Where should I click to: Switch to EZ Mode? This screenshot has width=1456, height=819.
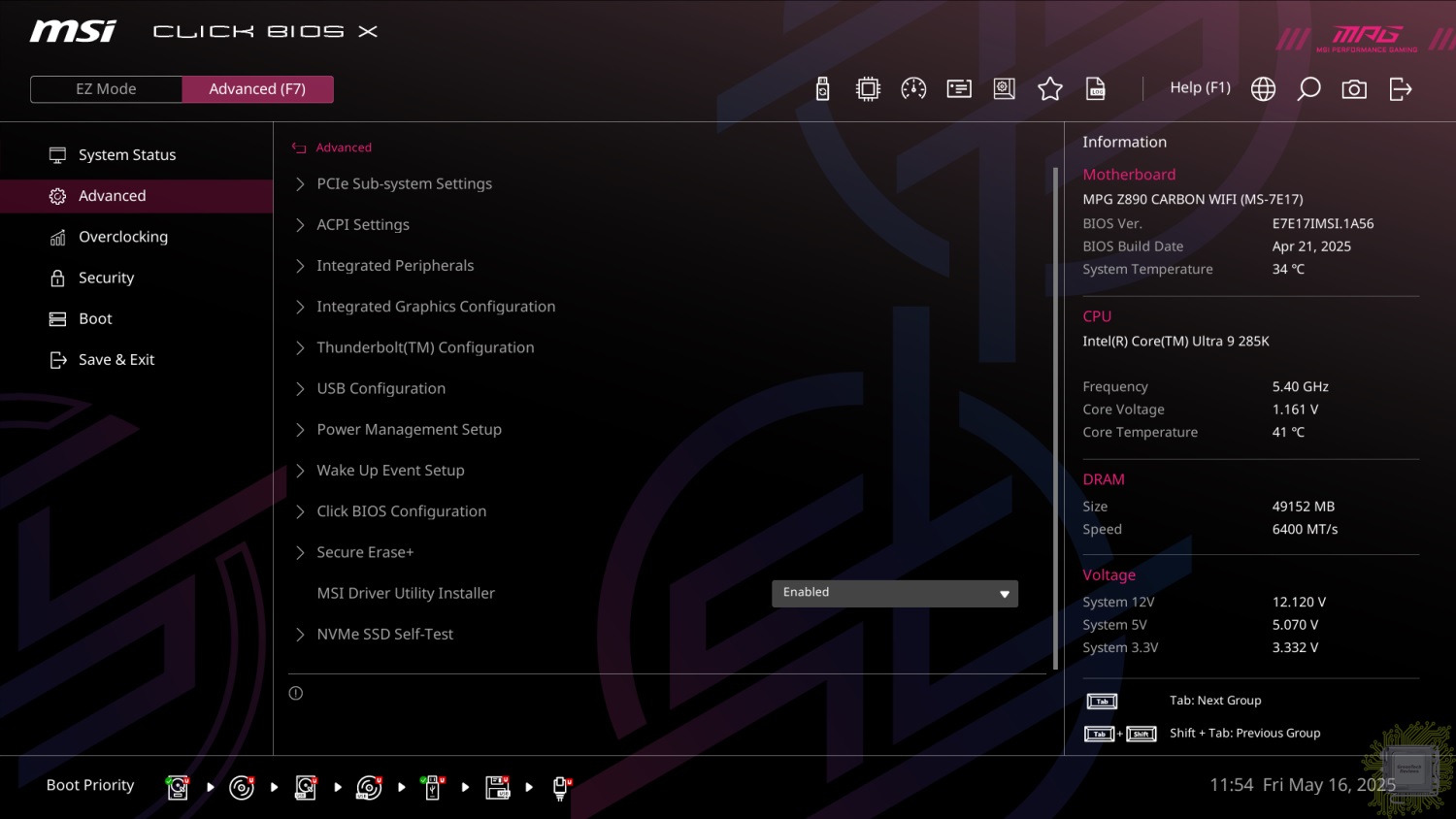[106, 89]
